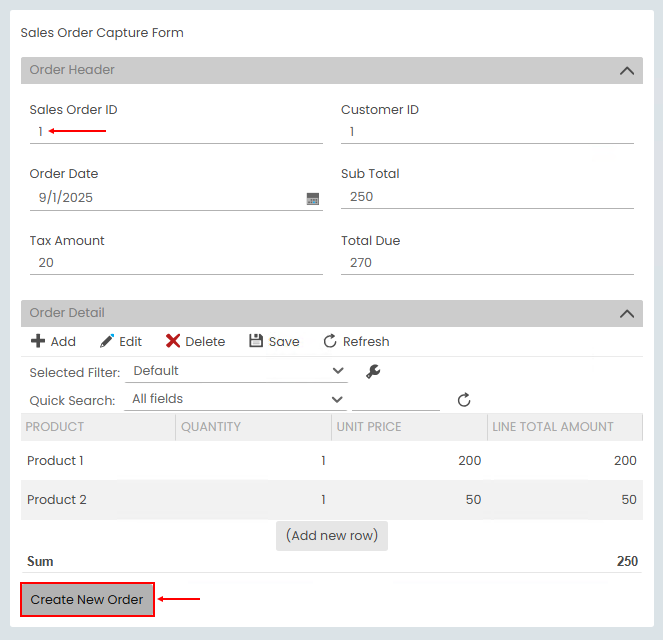
Task: Sort by the Unit Price column header
Action: pyautogui.click(x=369, y=427)
